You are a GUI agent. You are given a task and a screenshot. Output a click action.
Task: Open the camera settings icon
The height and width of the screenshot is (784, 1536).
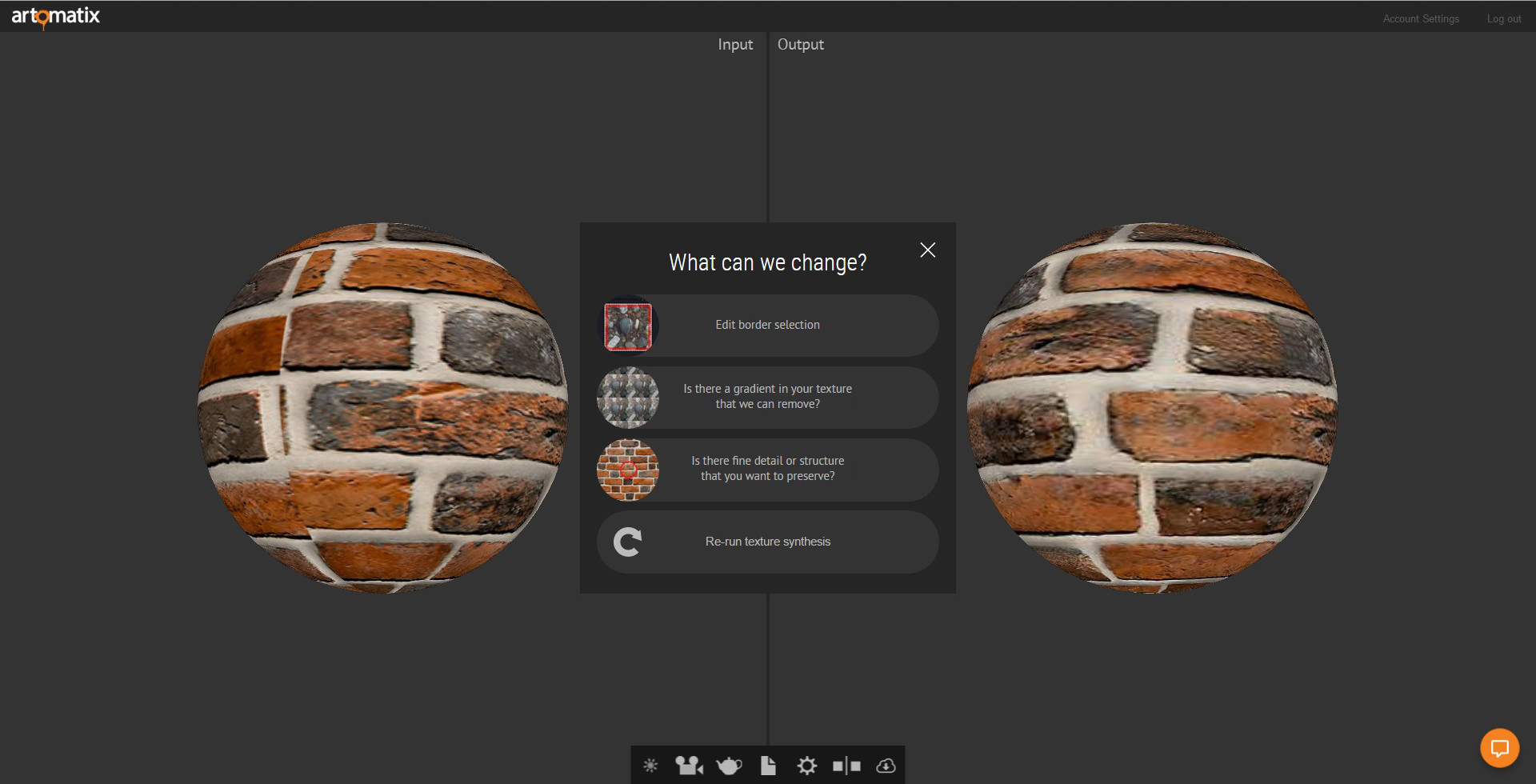[689, 766]
